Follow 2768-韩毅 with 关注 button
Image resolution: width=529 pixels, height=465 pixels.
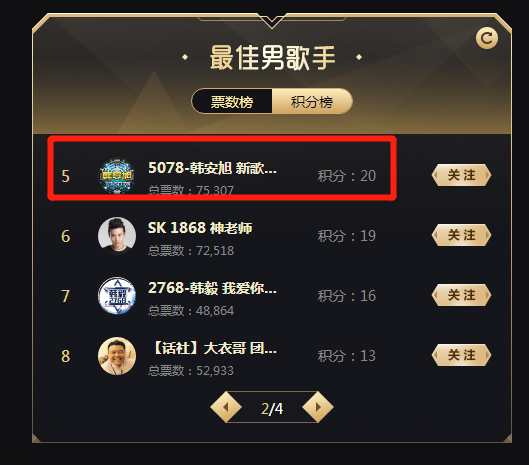[461, 295]
